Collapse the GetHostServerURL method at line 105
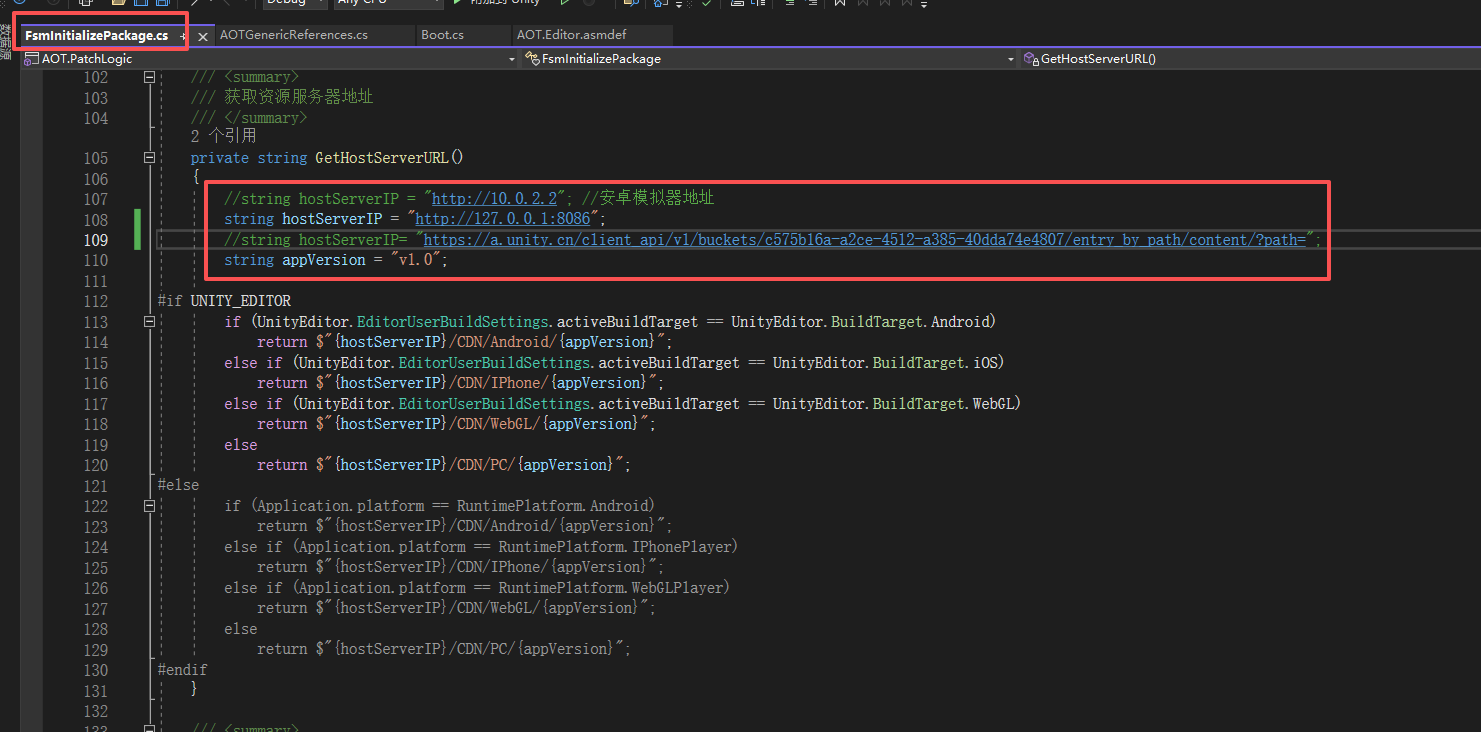Viewport: 1481px width, 732px height. [x=150, y=158]
